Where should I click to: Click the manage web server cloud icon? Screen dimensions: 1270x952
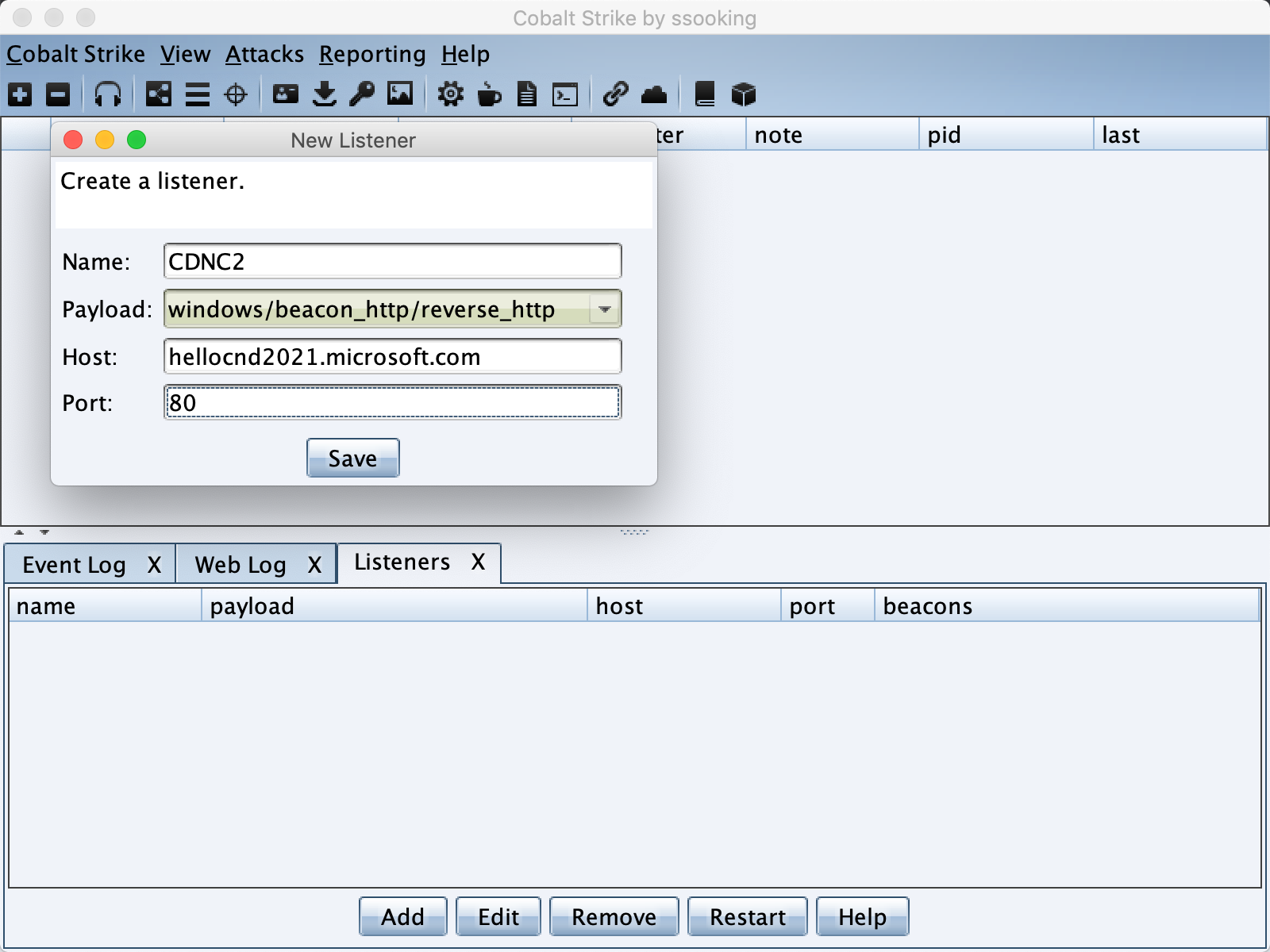(654, 94)
